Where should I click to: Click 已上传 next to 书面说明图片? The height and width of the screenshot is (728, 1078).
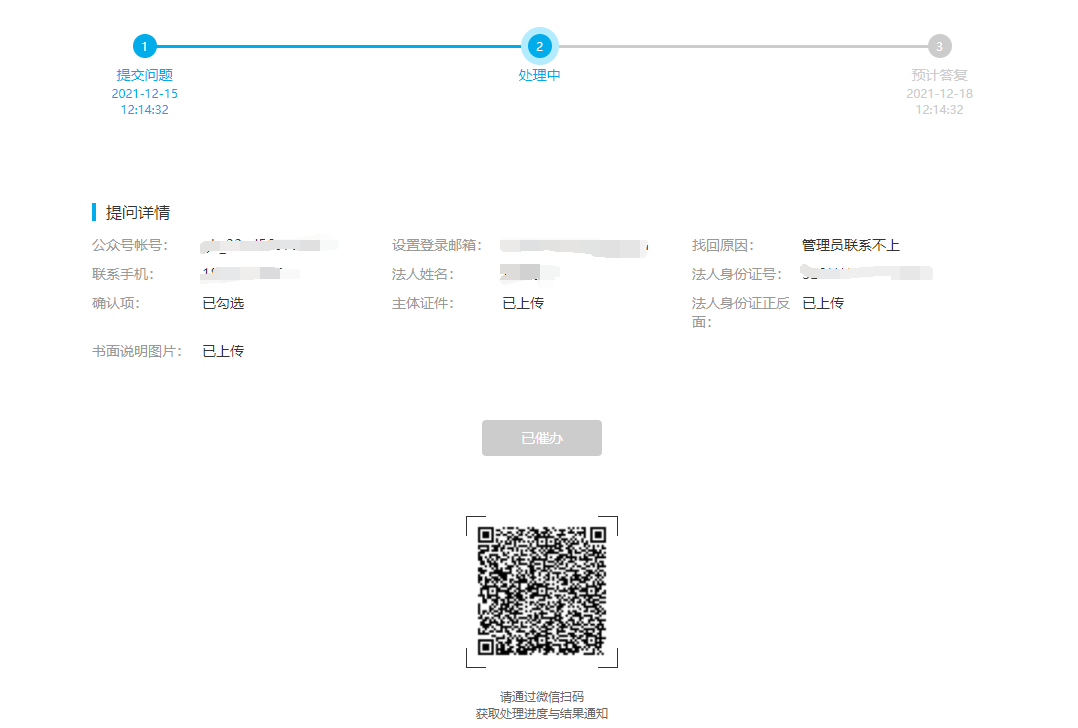pyautogui.click(x=223, y=351)
